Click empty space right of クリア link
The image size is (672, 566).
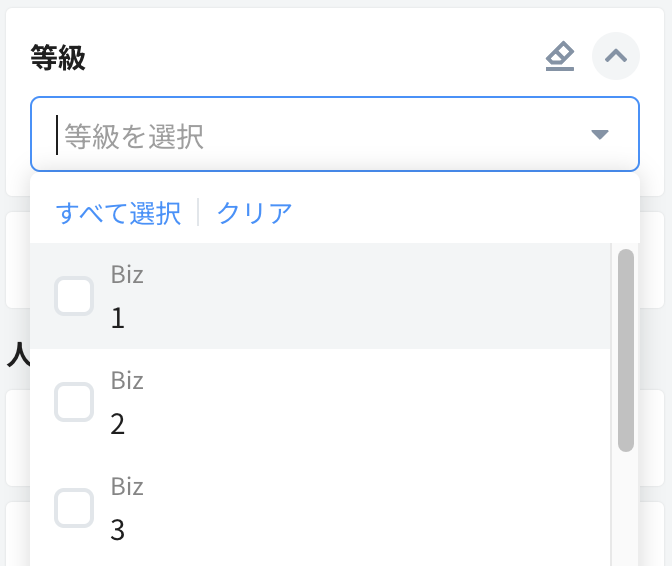450,213
